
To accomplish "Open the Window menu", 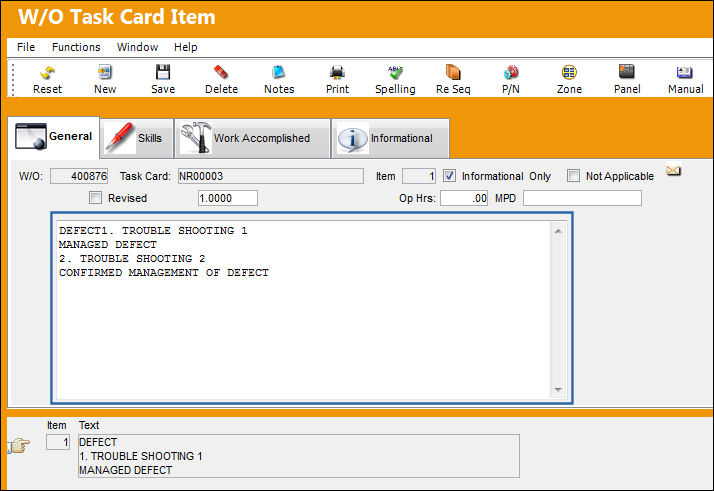I will coord(137,47).
